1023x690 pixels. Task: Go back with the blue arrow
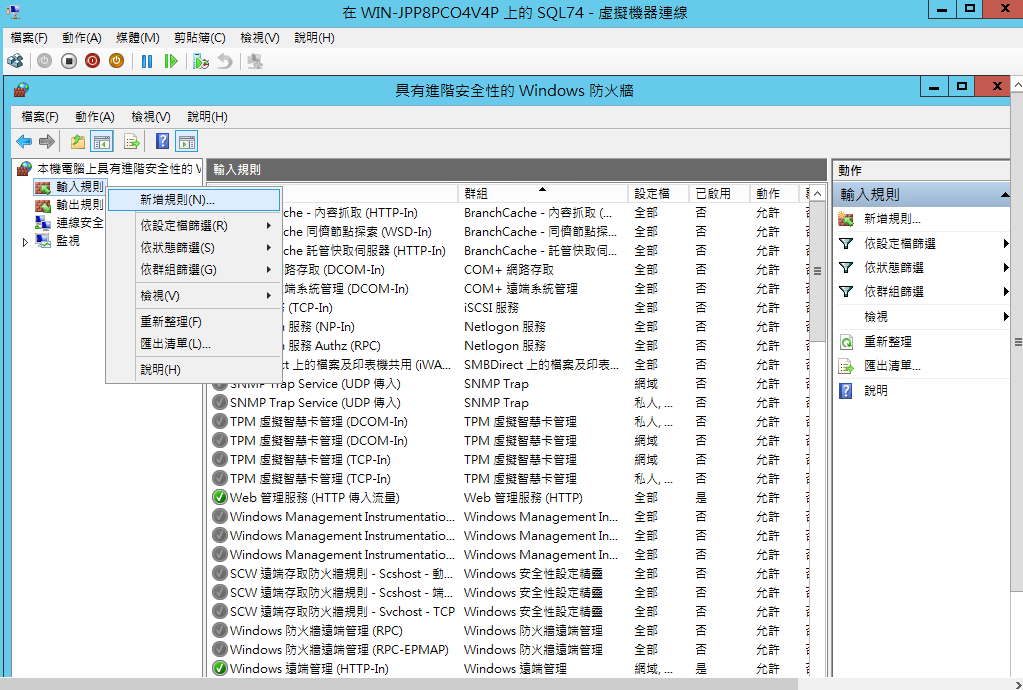[24, 142]
